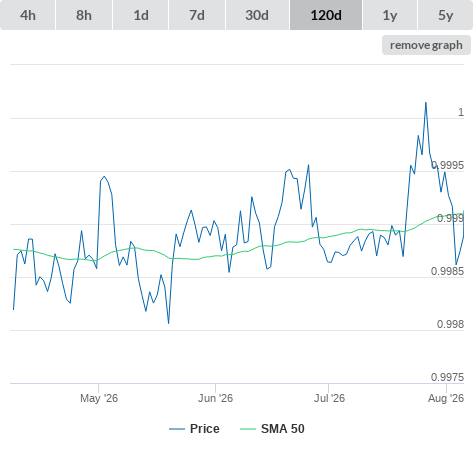Toggle the SMA 50 legend entry

(283, 429)
